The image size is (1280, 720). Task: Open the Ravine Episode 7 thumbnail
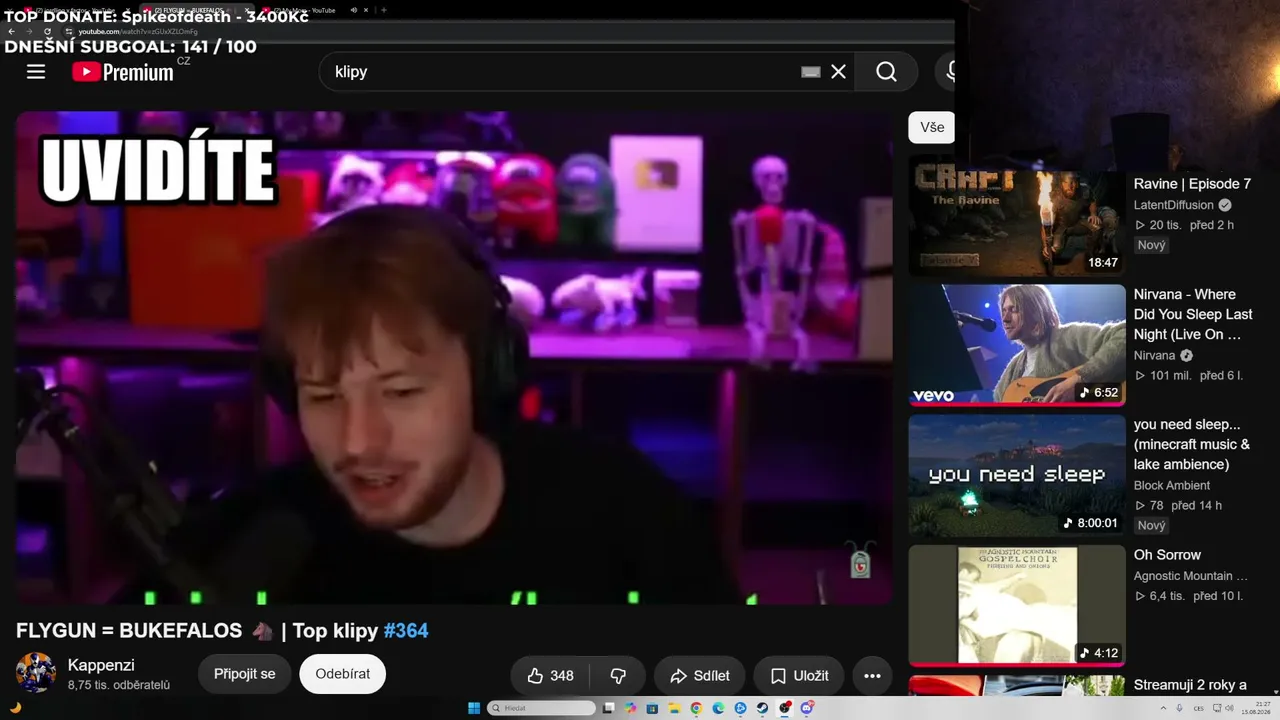[x=1017, y=216]
